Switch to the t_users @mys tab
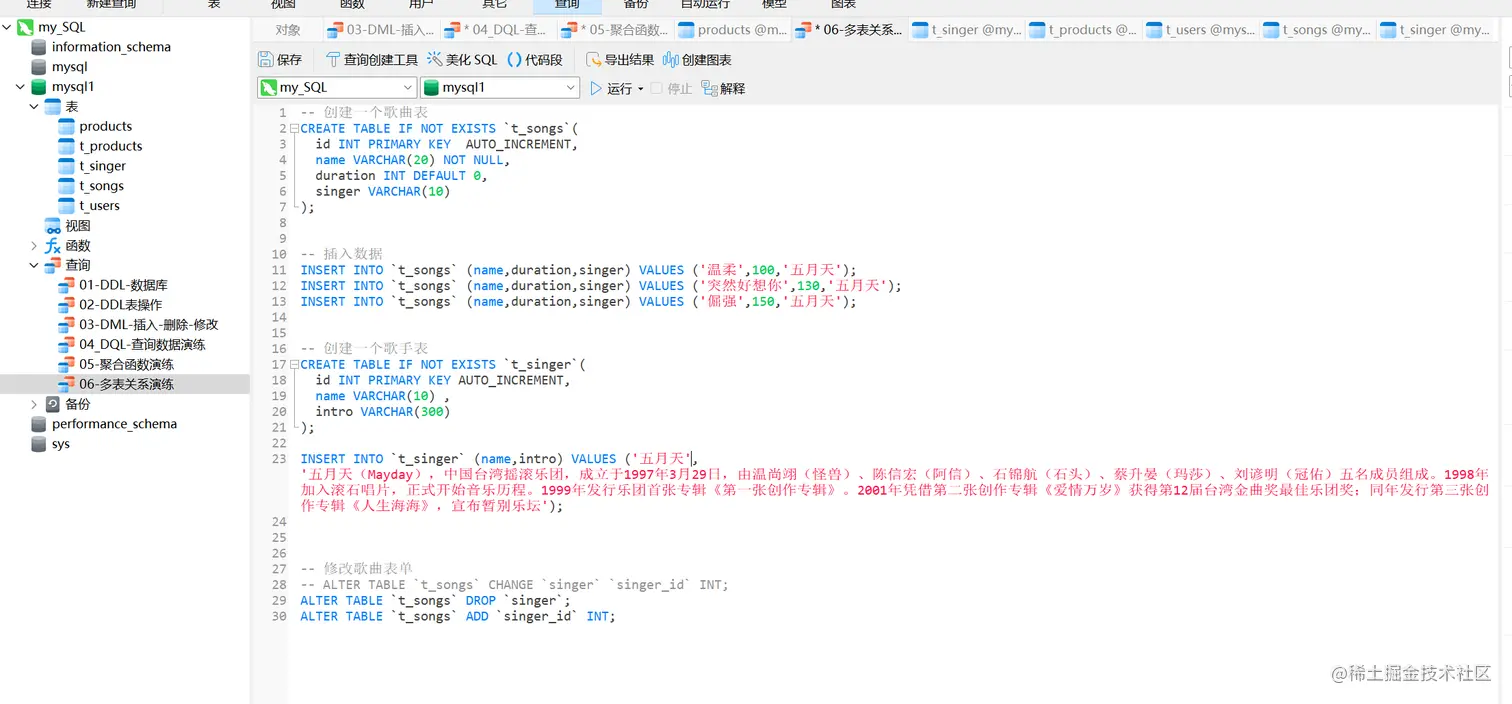The image size is (1512, 704). coord(1200,30)
